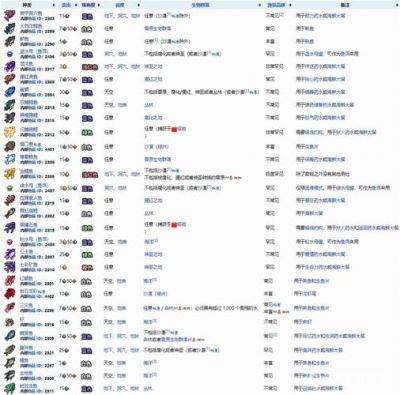Image resolution: width=400 pixels, height=395 pixels.
Task: Open the 神圣之地 link in the chaos fish row
Action: (x=153, y=67)
